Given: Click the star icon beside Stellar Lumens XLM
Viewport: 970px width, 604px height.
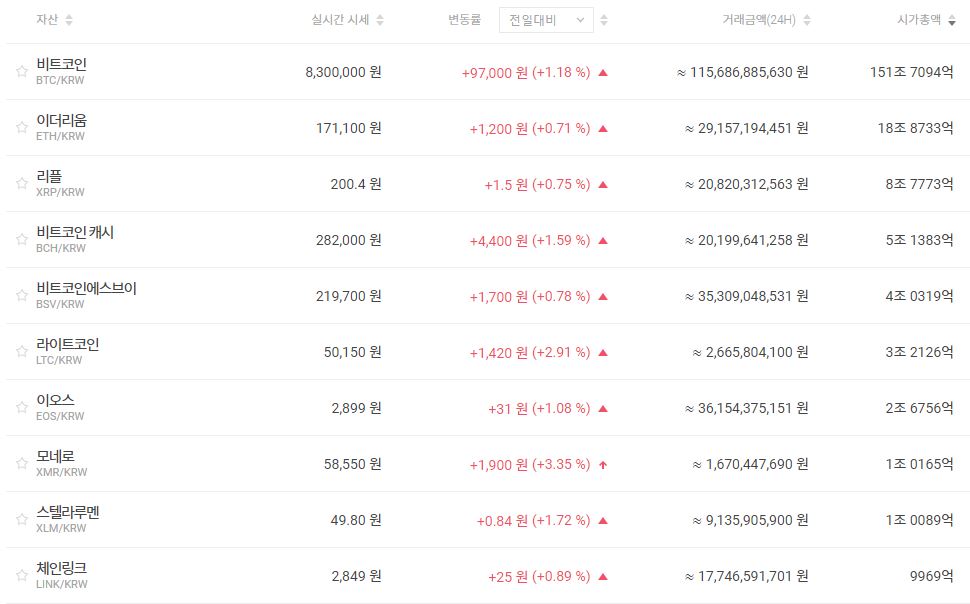Looking at the screenshot, I should pos(21,519).
